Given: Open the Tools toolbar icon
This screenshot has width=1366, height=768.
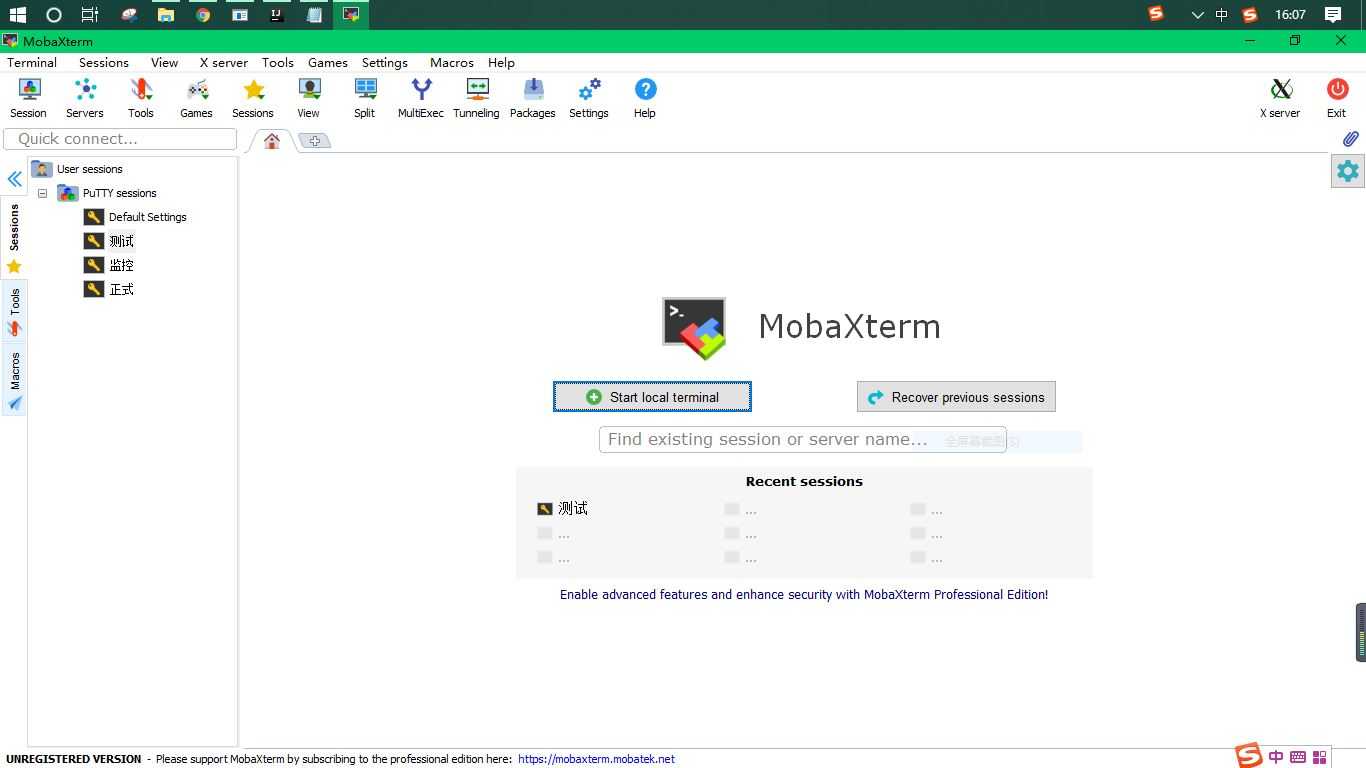Looking at the screenshot, I should [141, 98].
